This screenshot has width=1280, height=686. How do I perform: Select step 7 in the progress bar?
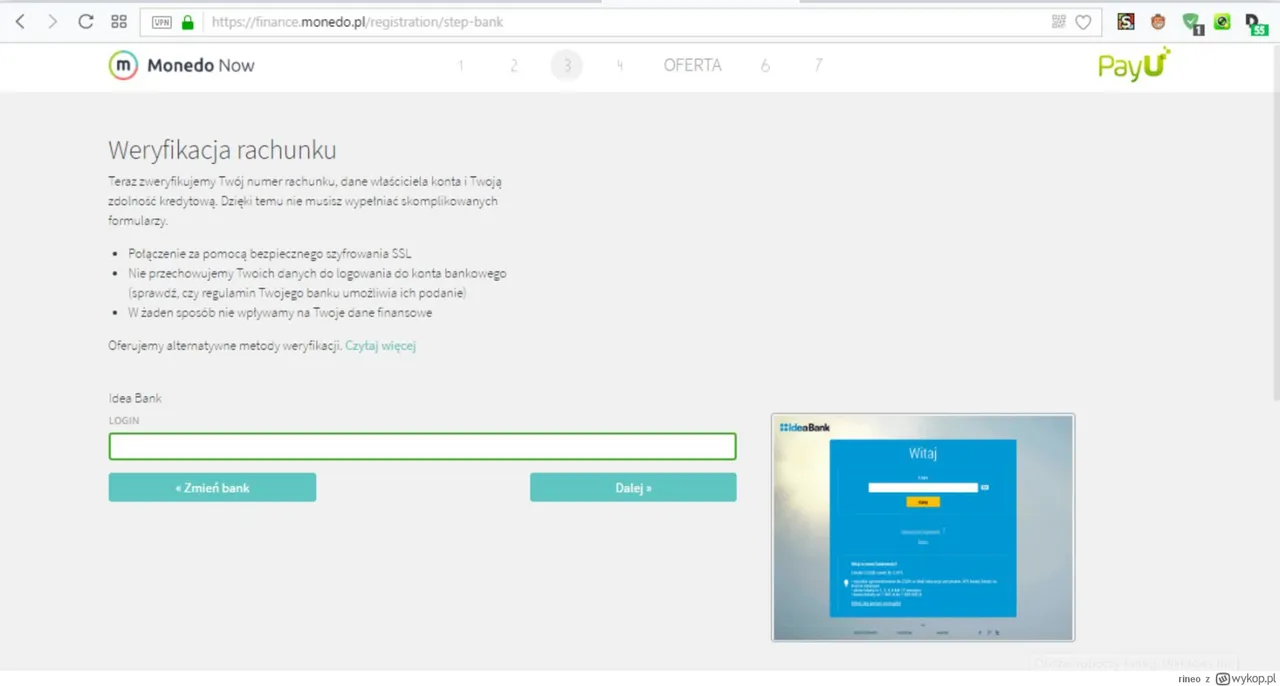click(x=818, y=66)
